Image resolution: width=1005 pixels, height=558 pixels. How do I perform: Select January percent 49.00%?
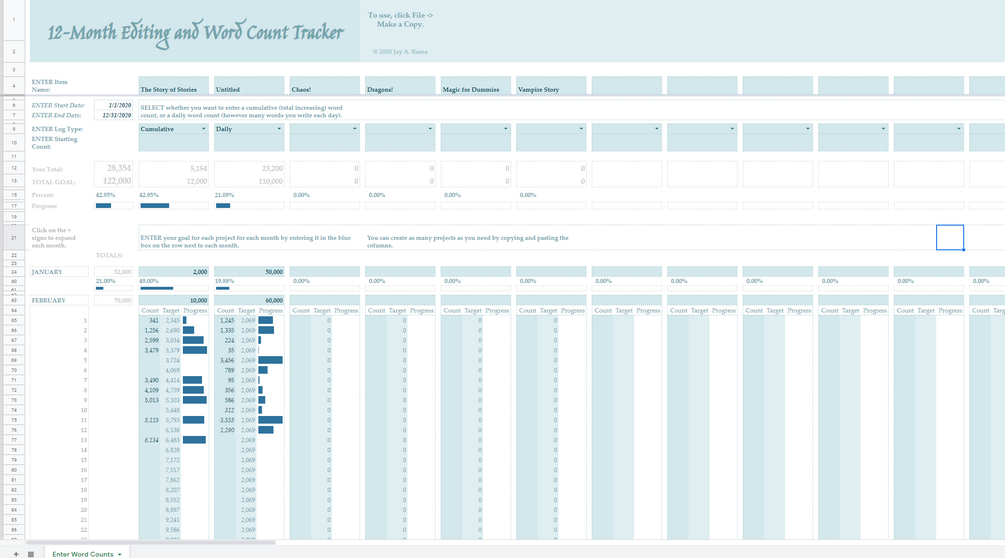point(149,281)
